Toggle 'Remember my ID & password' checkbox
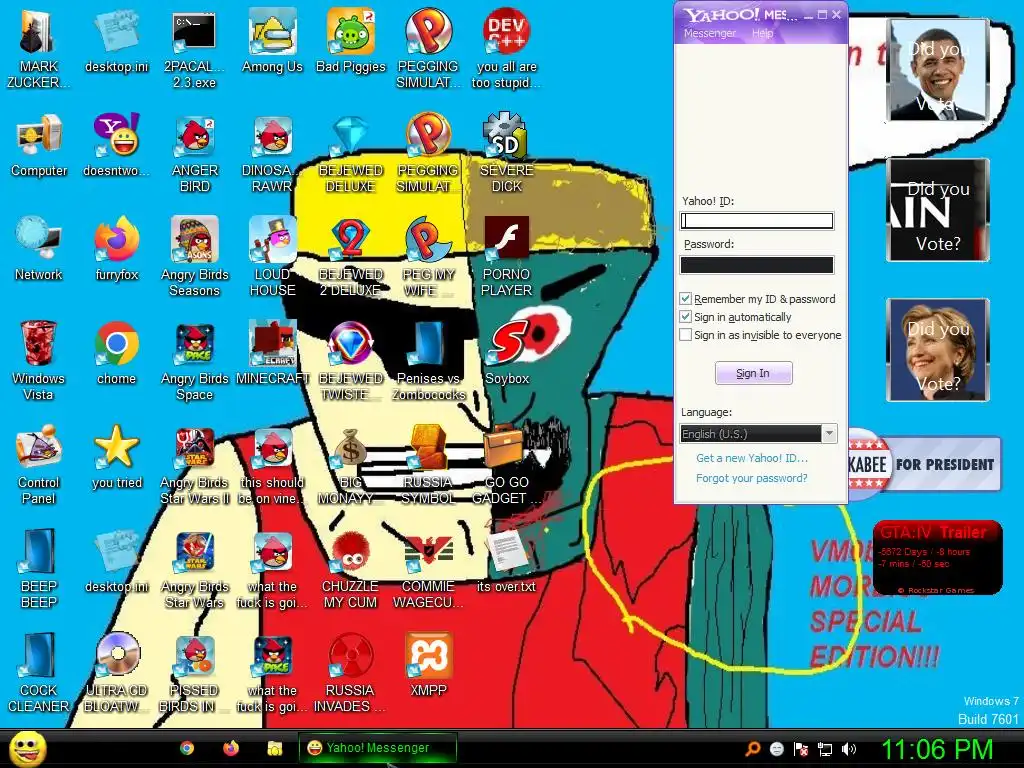This screenshot has height=768, width=1024. point(686,299)
